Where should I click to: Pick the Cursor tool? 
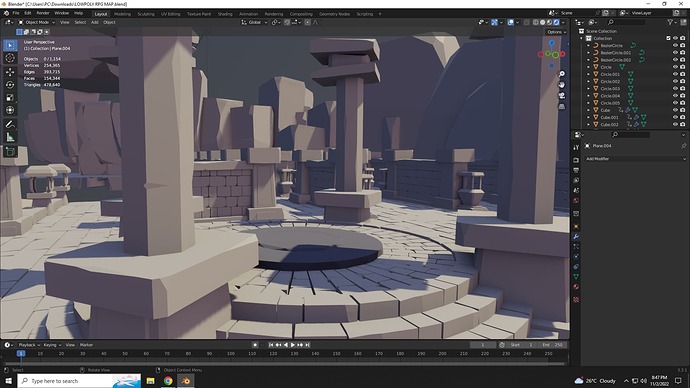tap(10, 58)
